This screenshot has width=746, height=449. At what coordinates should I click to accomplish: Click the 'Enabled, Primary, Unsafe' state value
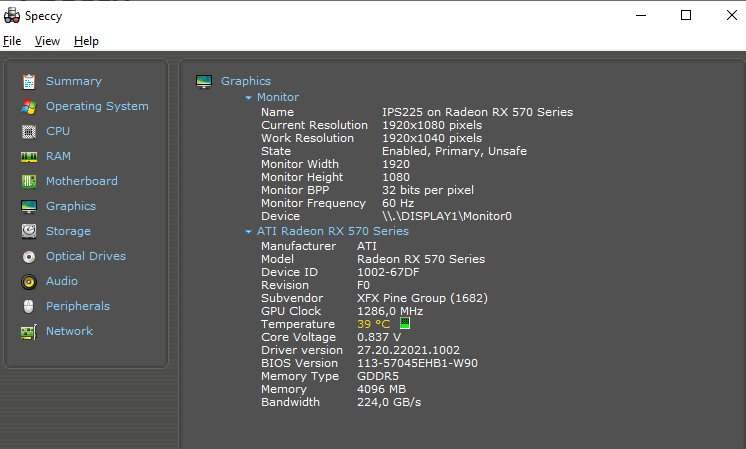[454, 151]
